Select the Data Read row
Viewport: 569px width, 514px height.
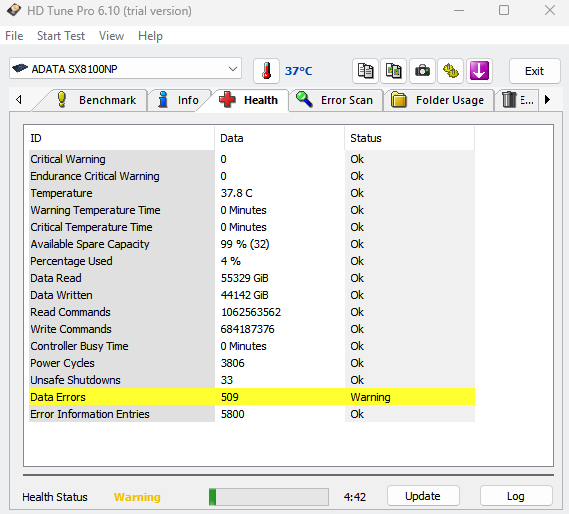(x=252, y=278)
